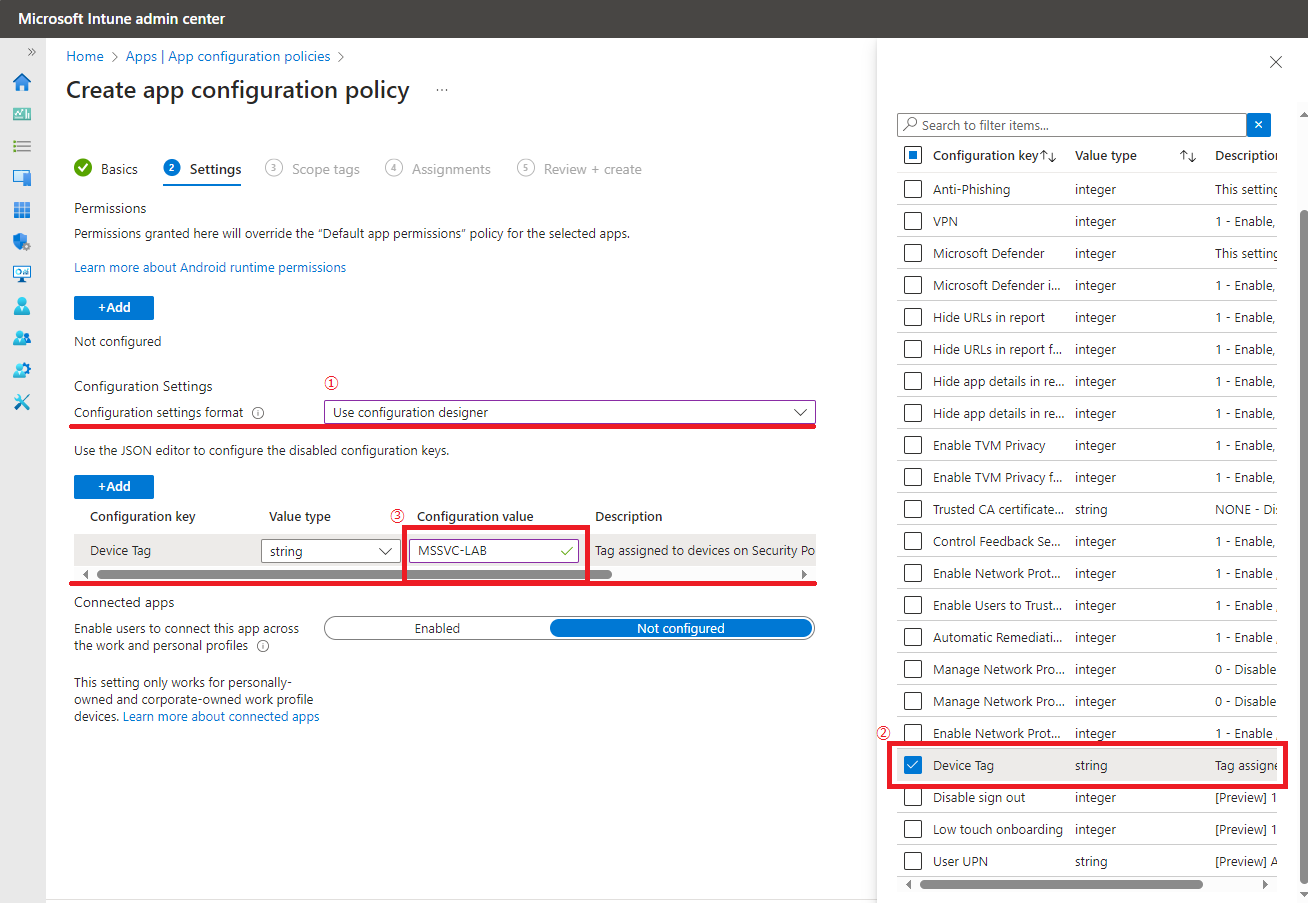Click the Microsoft Intune admin center title
This screenshot has width=1308, height=903.
coord(121,19)
